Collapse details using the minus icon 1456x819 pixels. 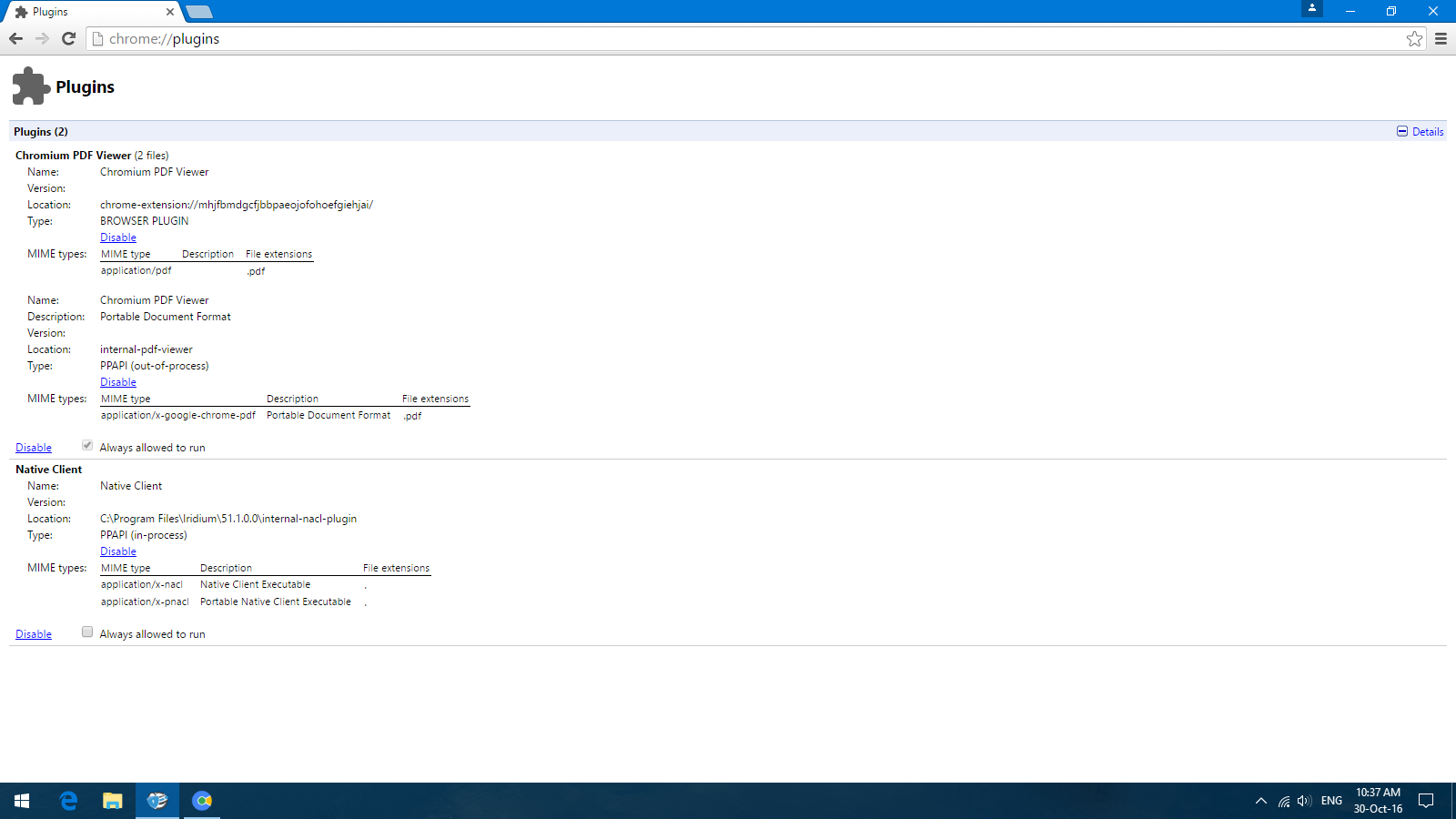click(1402, 131)
